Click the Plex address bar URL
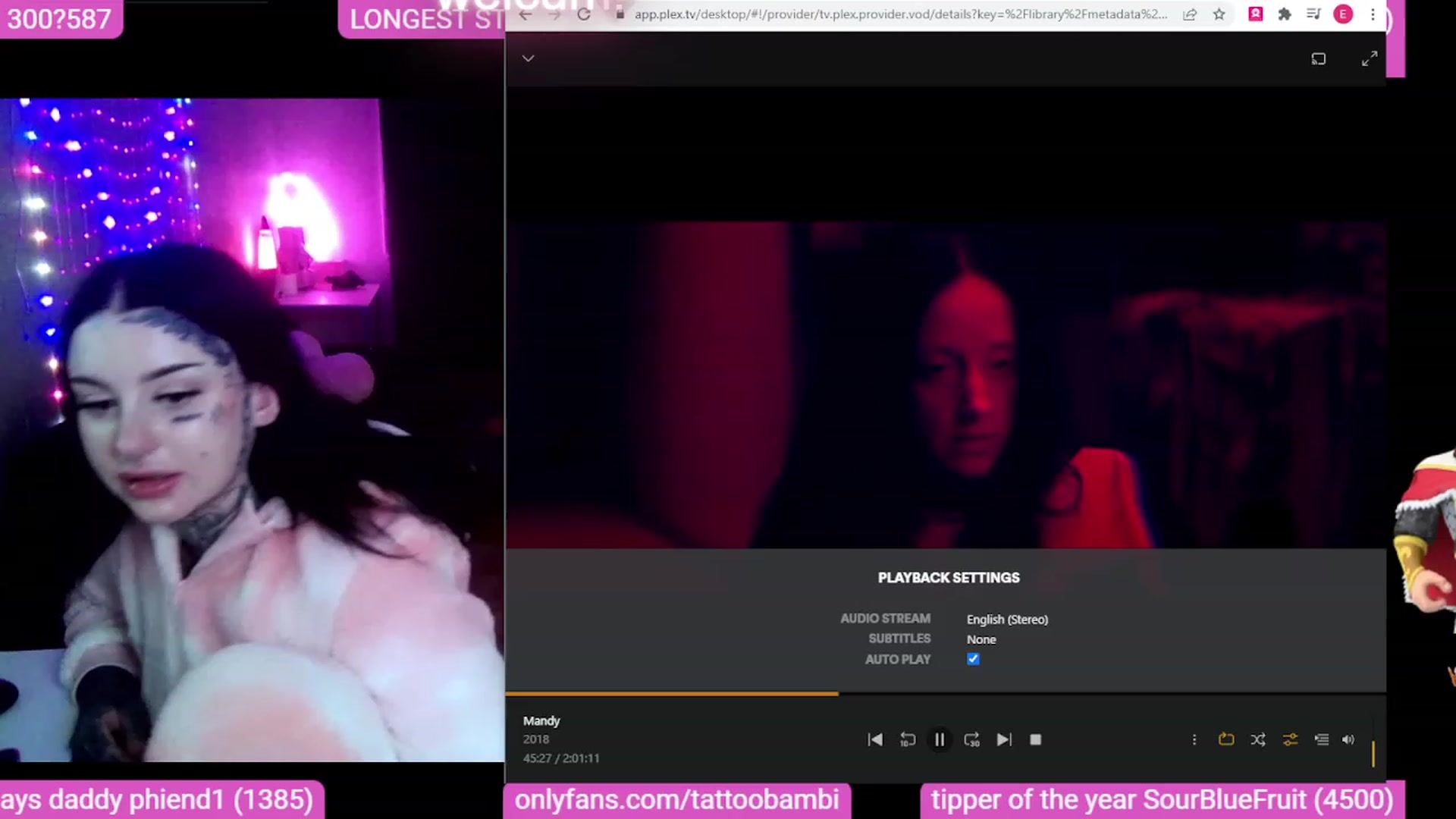The image size is (1456, 819). (901, 14)
